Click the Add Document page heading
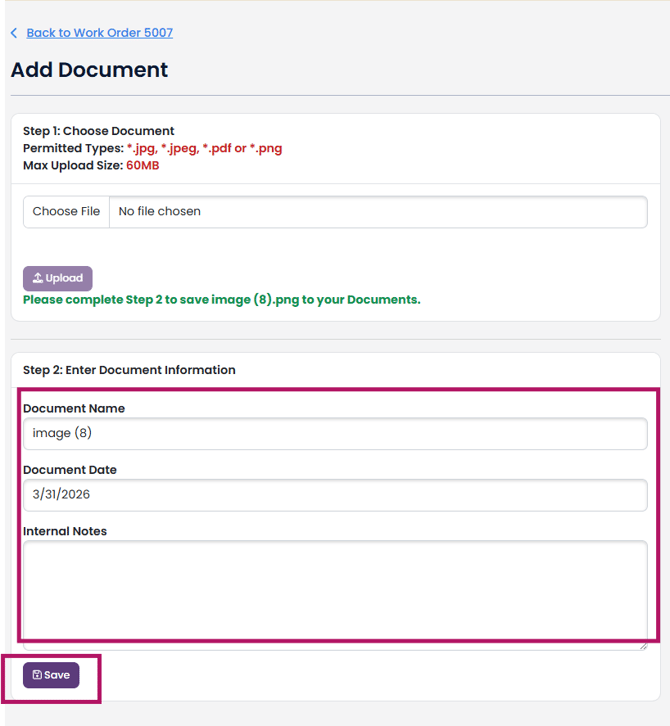Viewport: 670px width, 726px height. (x=89, y=70)
